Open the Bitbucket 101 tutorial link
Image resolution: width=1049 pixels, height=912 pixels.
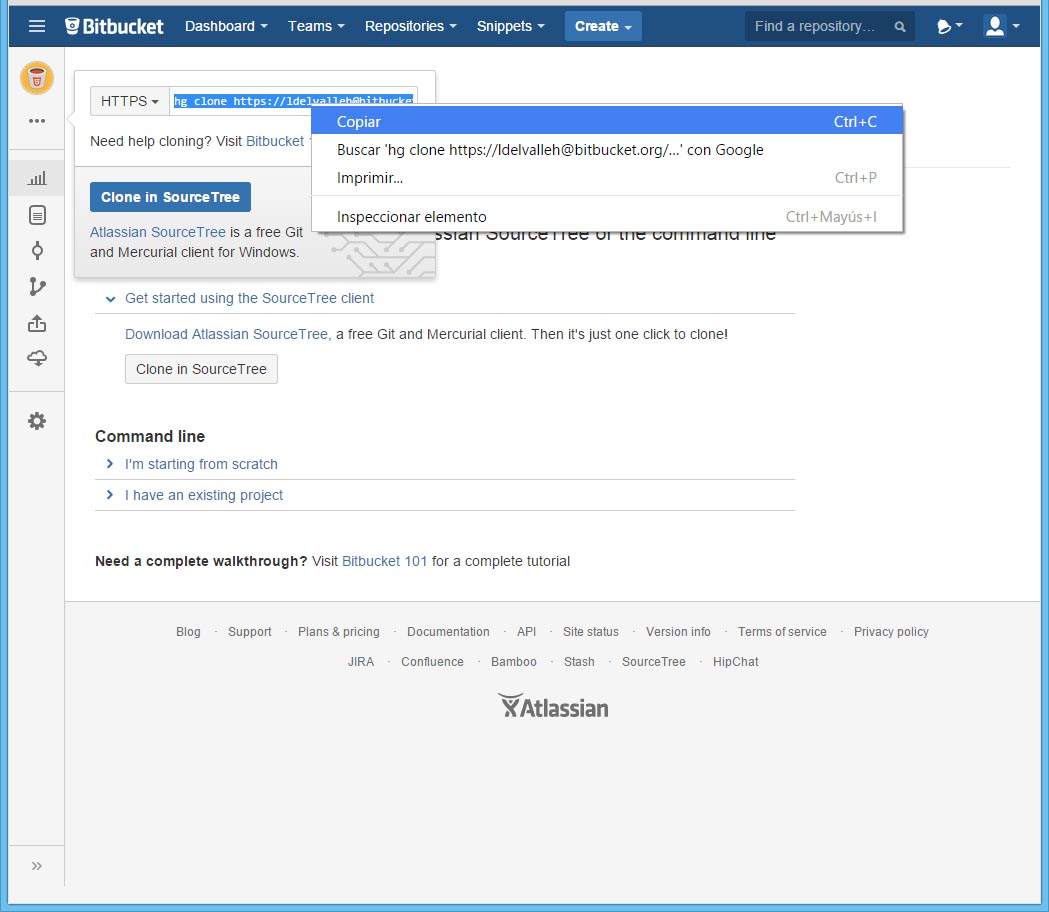[385, 561]
